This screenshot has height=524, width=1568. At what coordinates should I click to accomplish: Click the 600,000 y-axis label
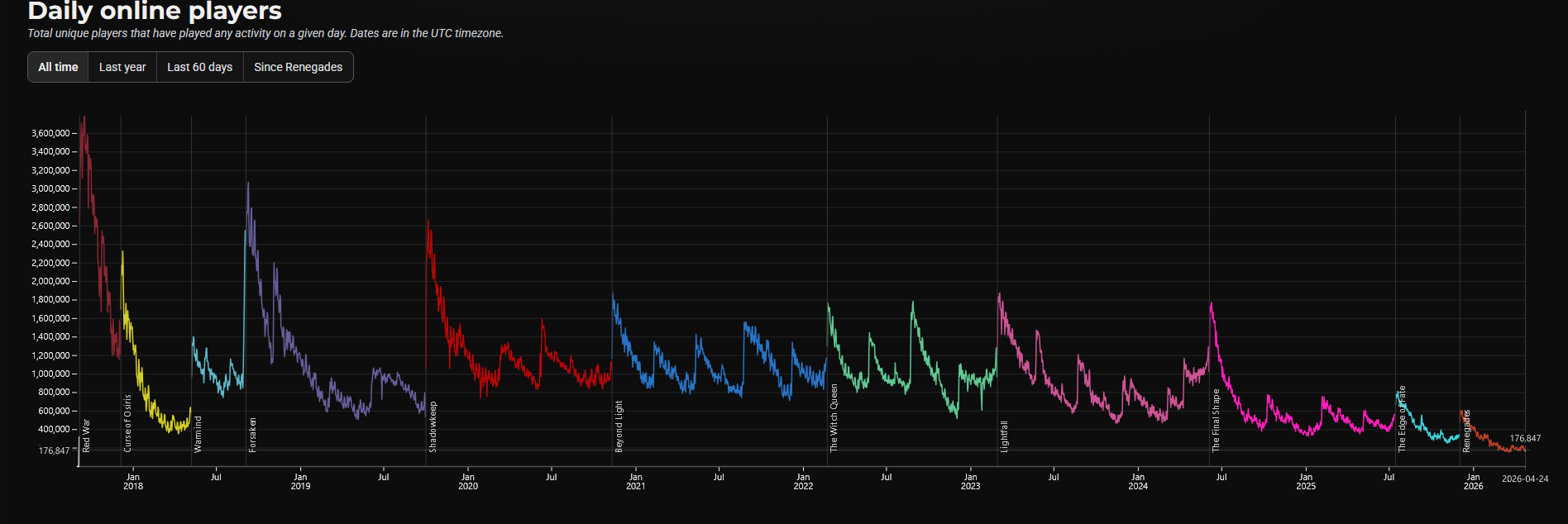pos(54,411)
